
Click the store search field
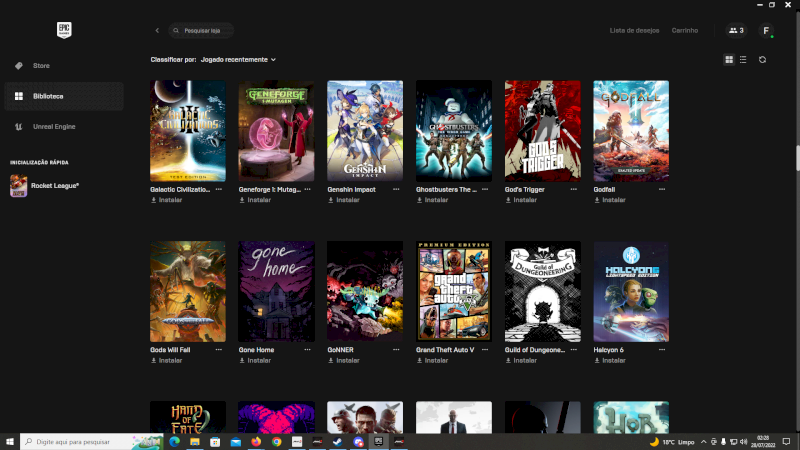205,31
